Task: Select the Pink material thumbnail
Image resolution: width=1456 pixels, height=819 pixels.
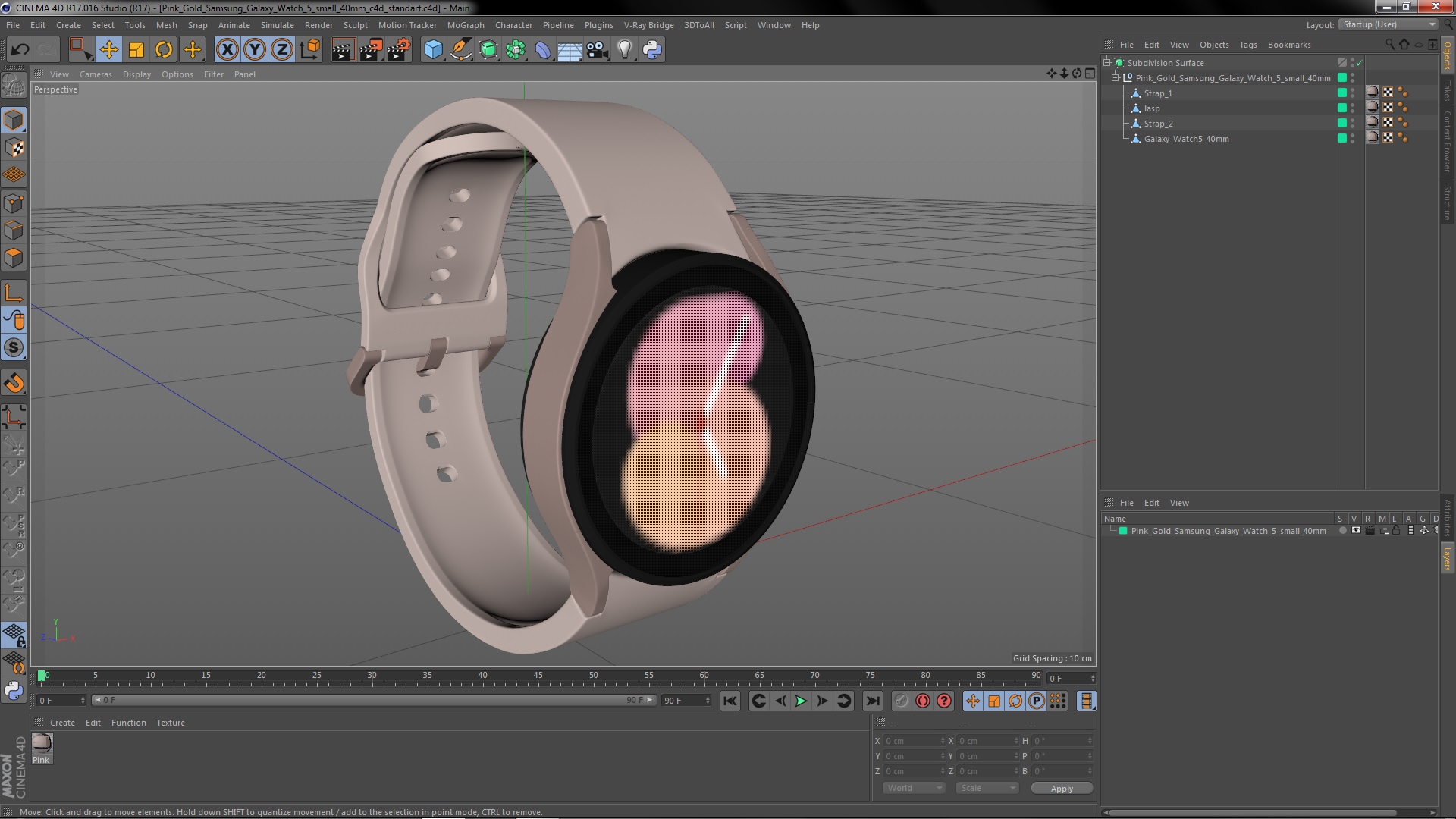Action: click(42, 743)
